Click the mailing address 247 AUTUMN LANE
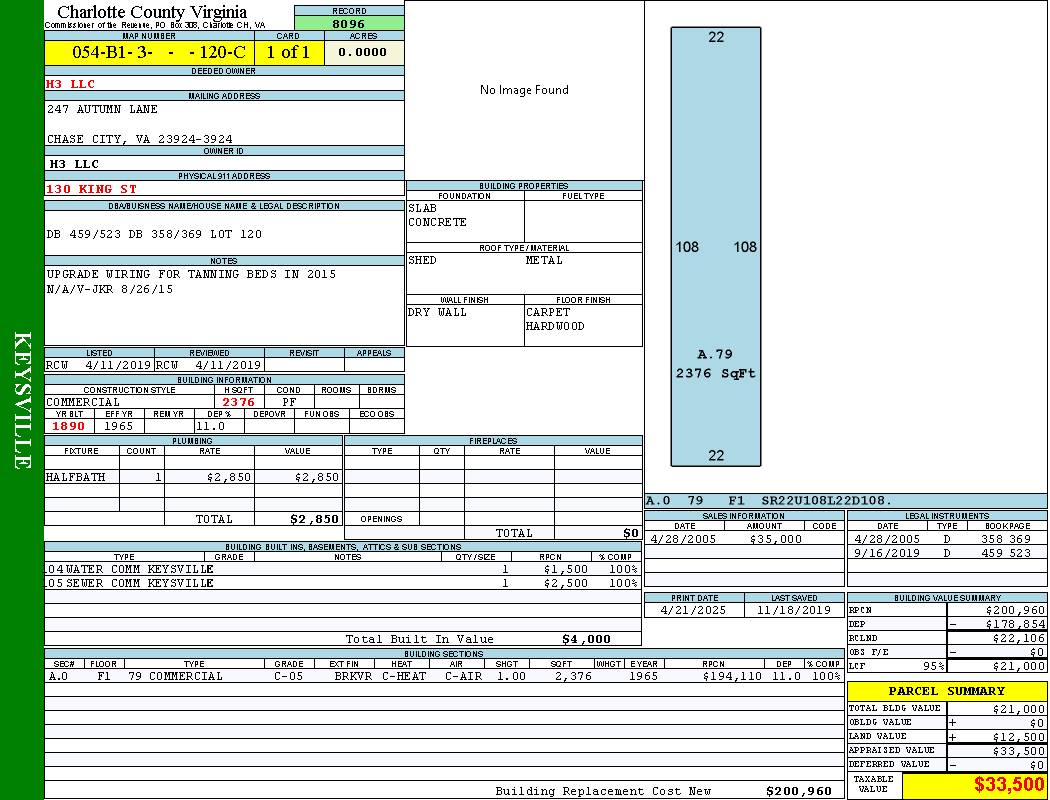Screen dimensions: 1050x800 [x=103, y=110]
